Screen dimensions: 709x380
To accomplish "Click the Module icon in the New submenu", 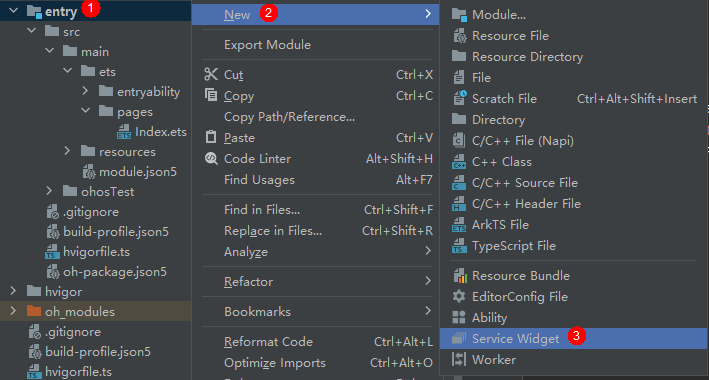I will (x=459, y=15).
